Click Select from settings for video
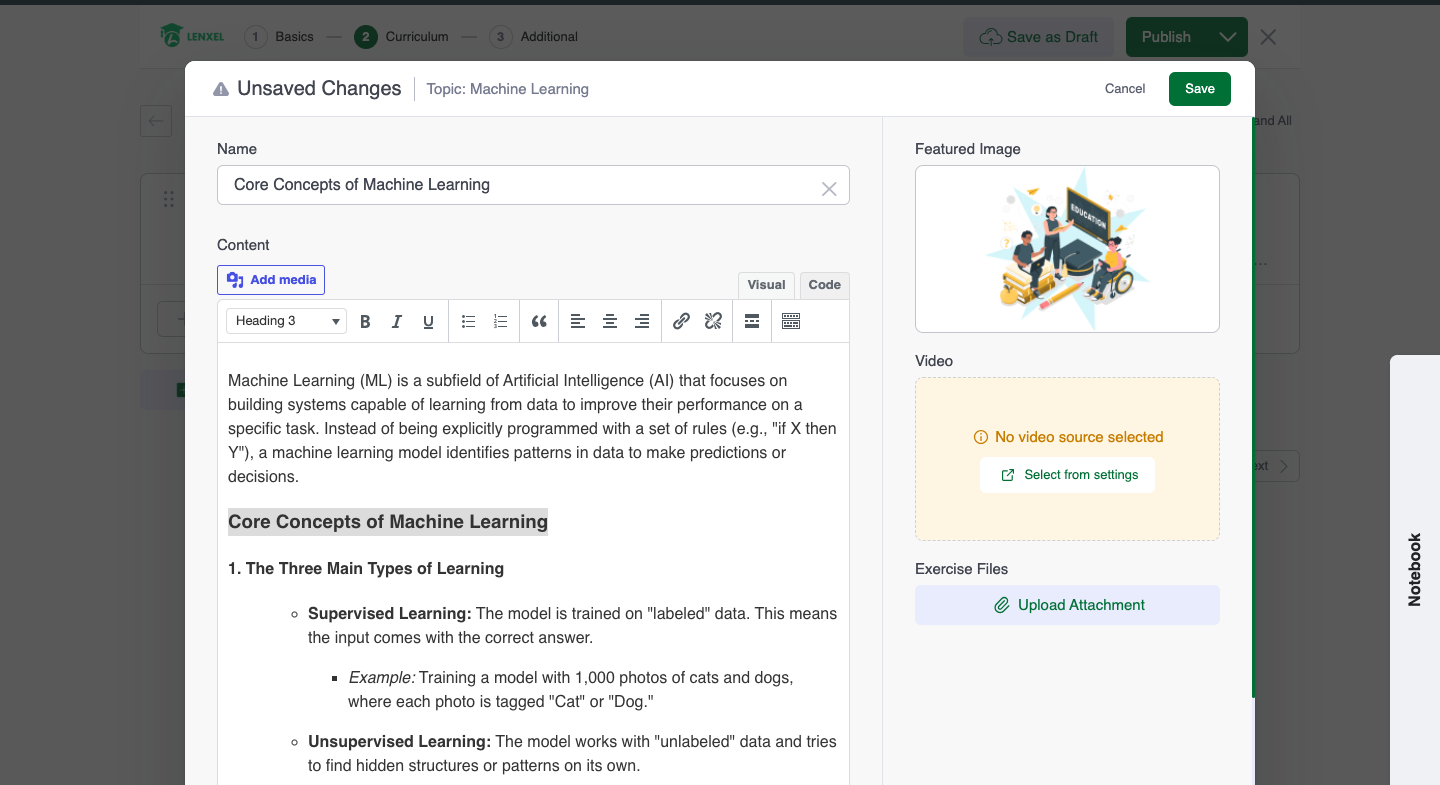Screen dimensions: 1440x785 click(x=1067, y=475)
